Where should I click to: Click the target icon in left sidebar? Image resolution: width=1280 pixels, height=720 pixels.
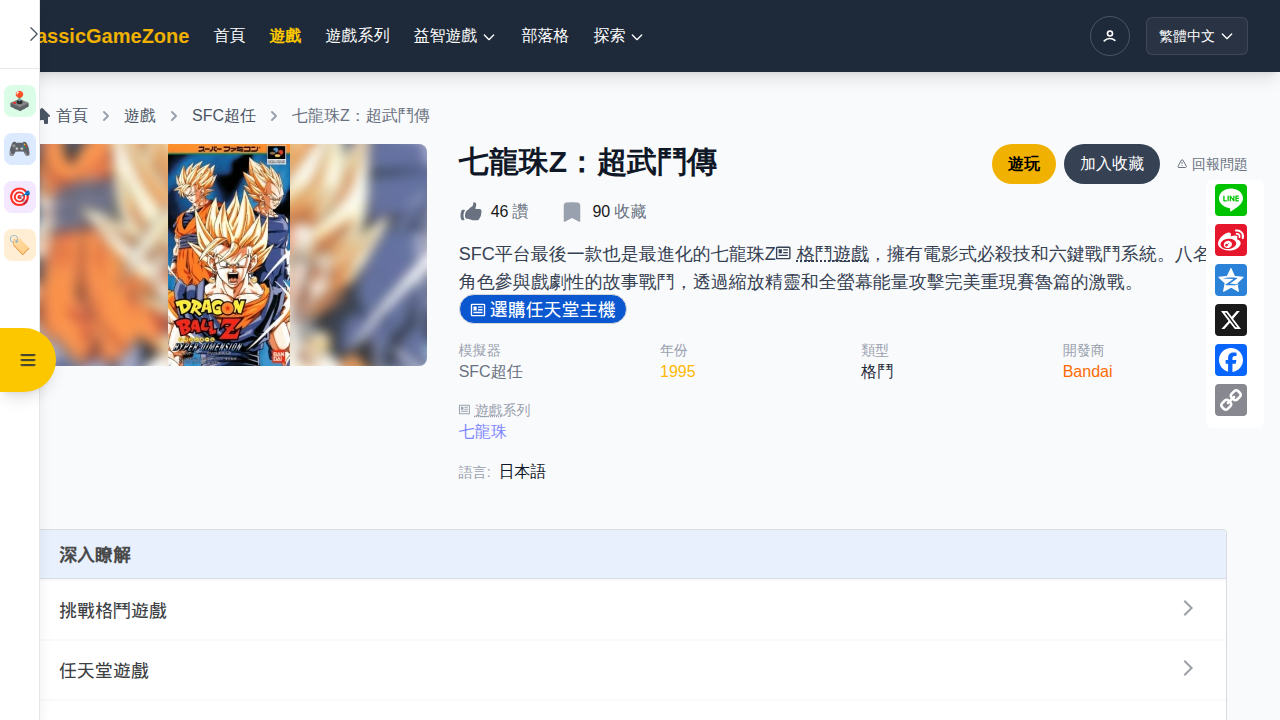pyautogui.click(x=20, y=197)
